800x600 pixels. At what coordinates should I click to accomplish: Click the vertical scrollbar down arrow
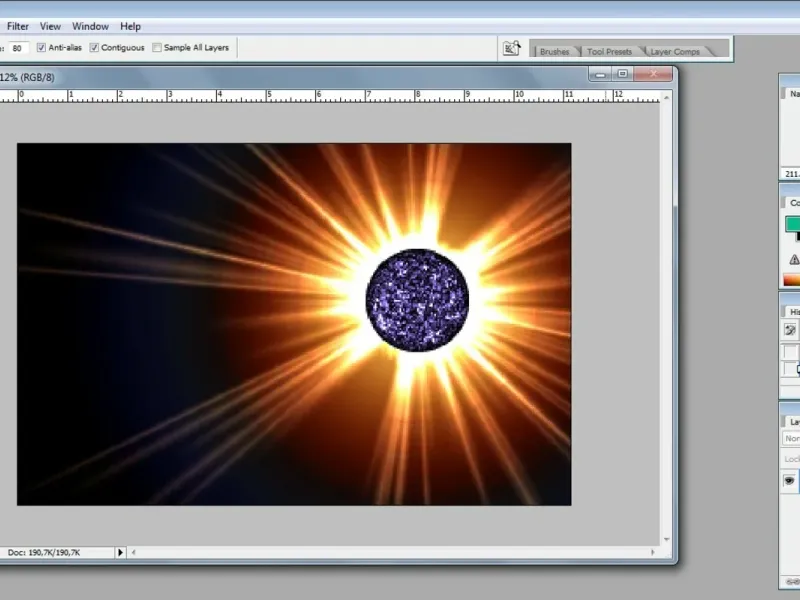click(666, 539)
